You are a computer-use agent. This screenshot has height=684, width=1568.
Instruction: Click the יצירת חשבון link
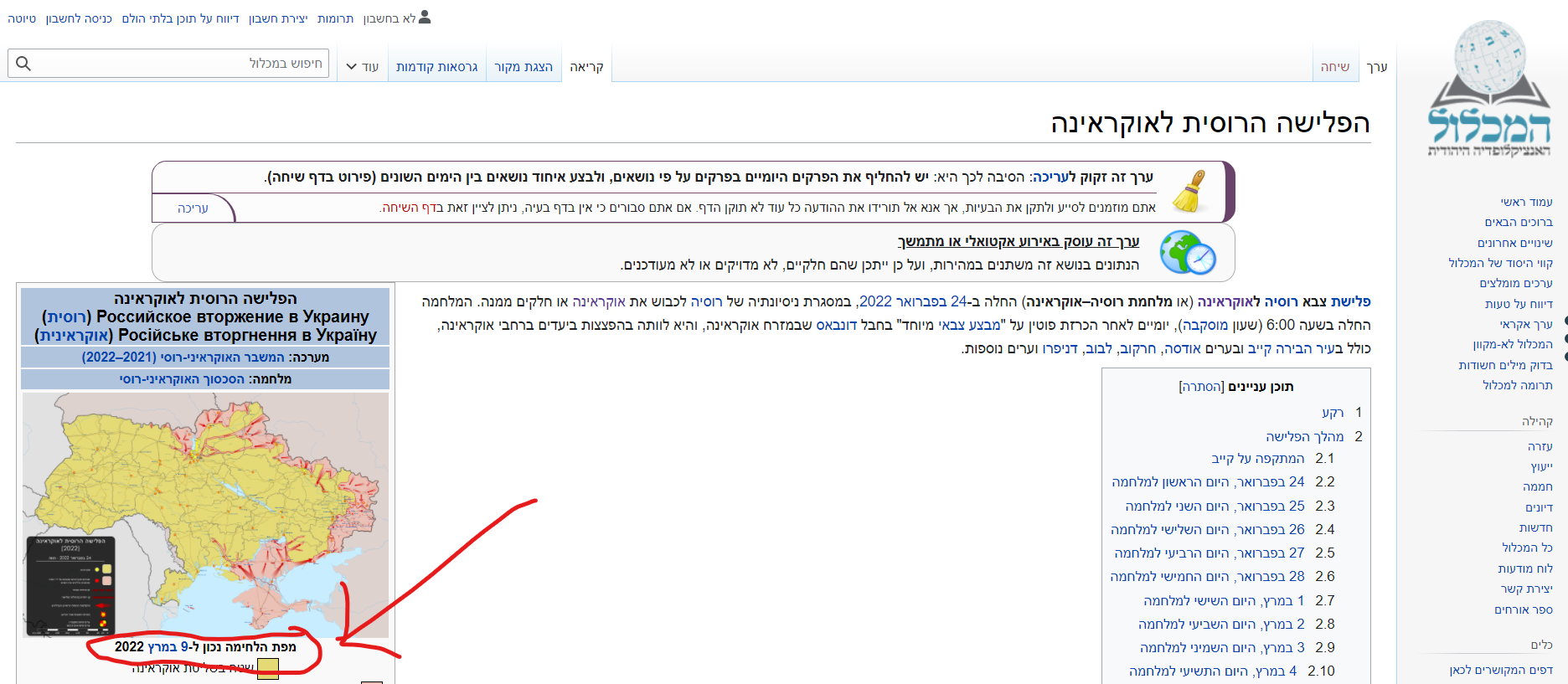[x=278, y=18]
